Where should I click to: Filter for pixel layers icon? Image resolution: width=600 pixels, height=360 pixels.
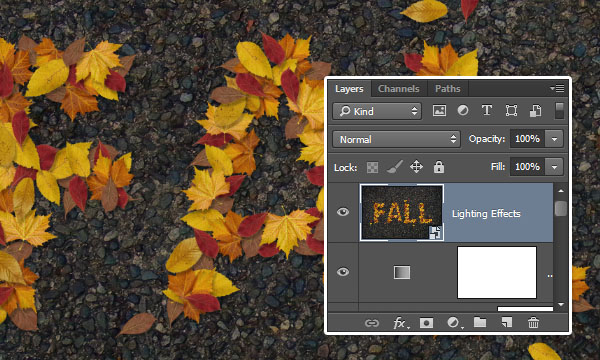pyautogui.click(x=439, y=111)
